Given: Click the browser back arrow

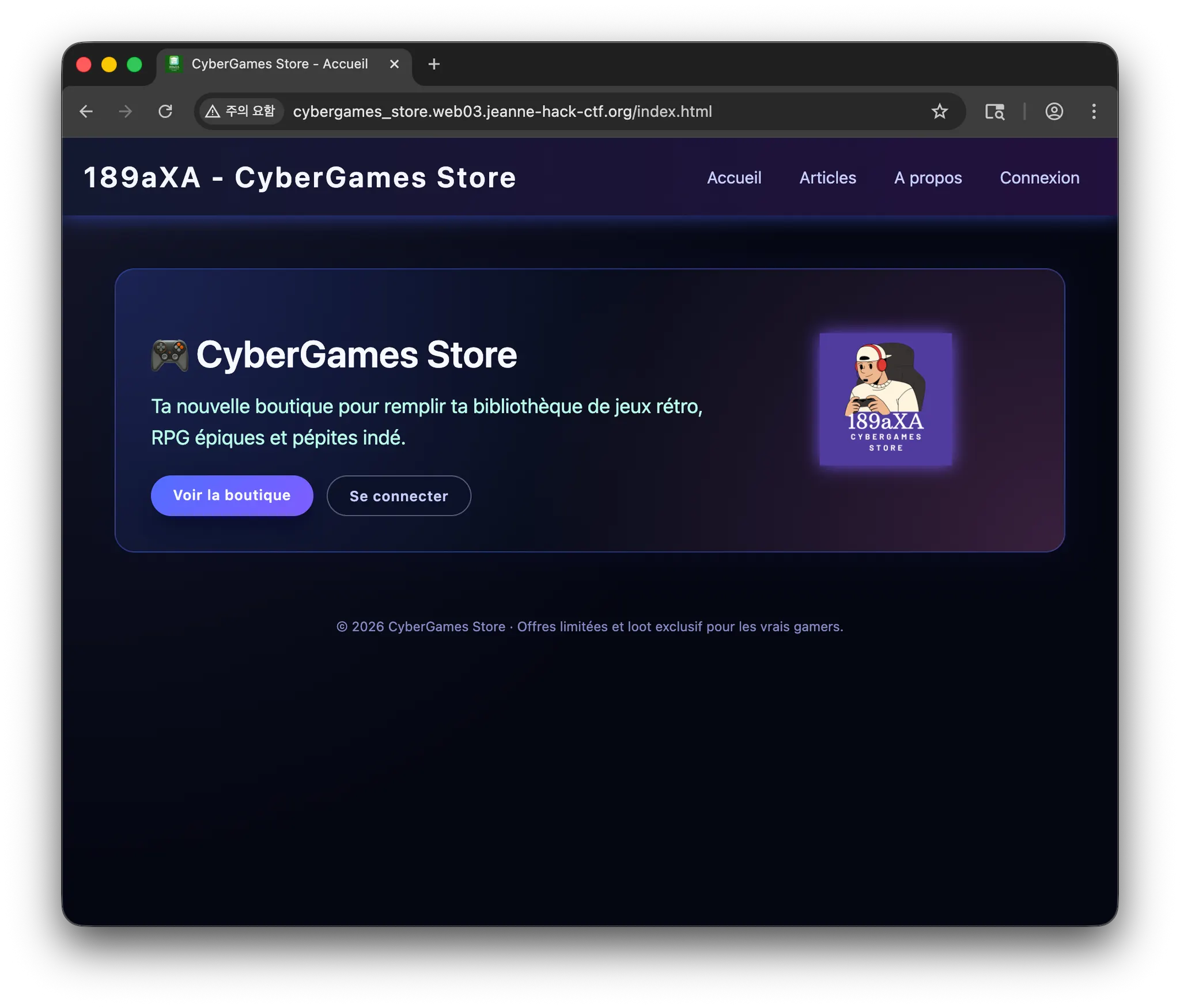Looking at the screenshot, I should pos(86,111).
